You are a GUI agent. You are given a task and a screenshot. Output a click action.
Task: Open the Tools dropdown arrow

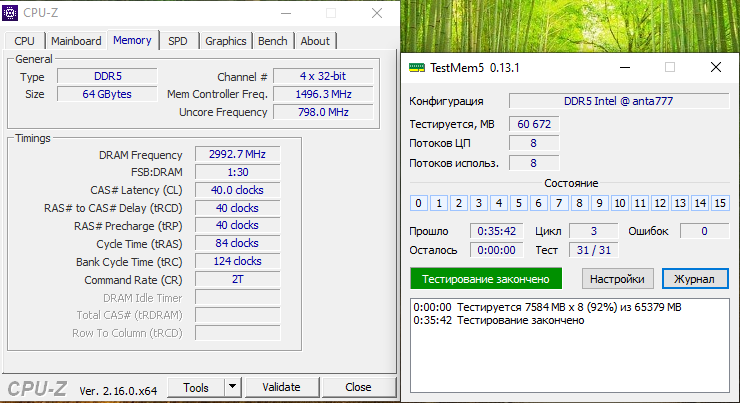pyautogui.click(x=232, y=387)
